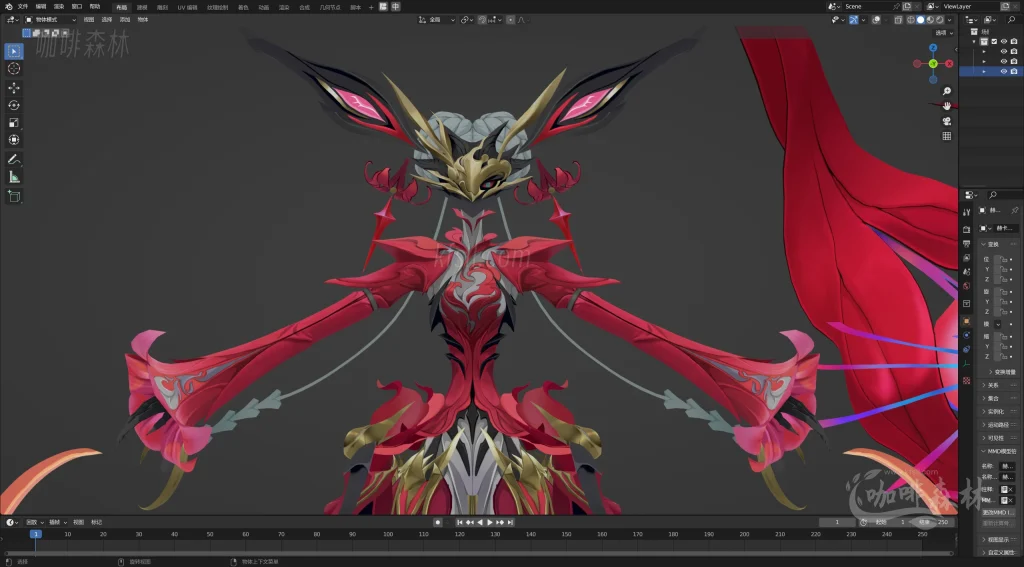Select the Scale tool
Image resolution: width=1024 pixels, height=567 pixels.
[x=14, y=123]
